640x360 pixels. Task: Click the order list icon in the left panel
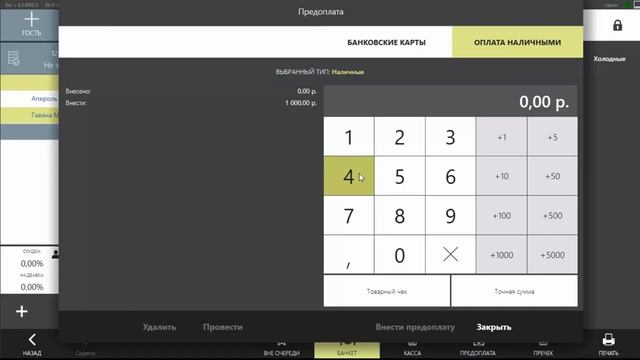13,58
